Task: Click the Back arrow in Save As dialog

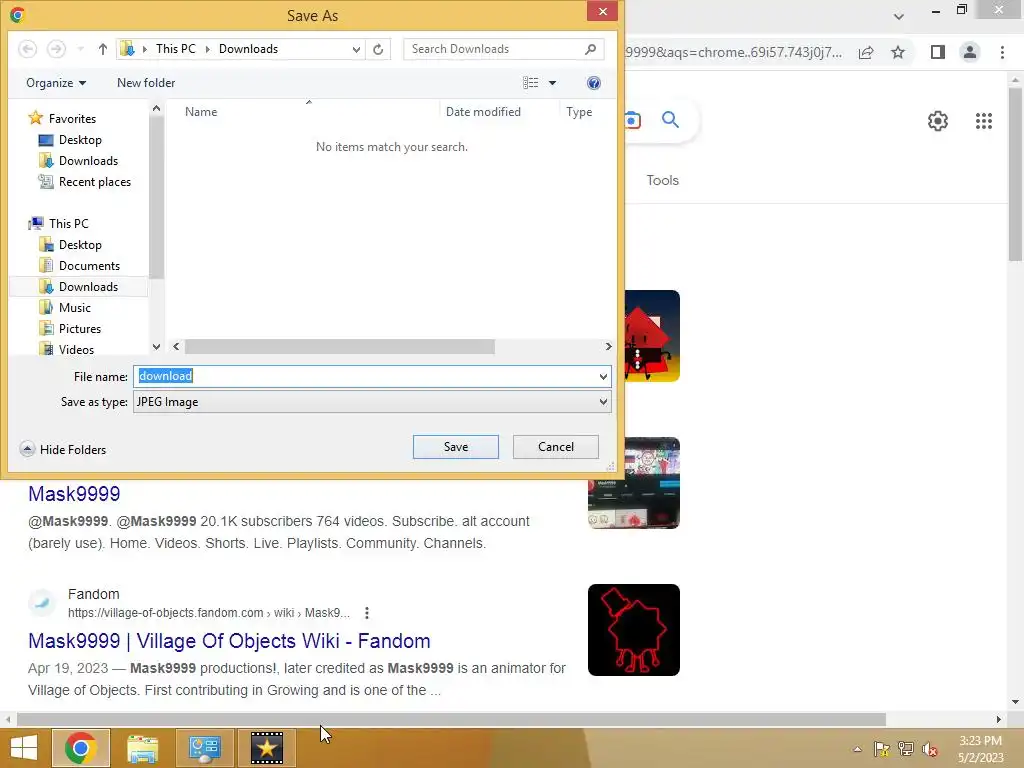Action: point(27,49)
